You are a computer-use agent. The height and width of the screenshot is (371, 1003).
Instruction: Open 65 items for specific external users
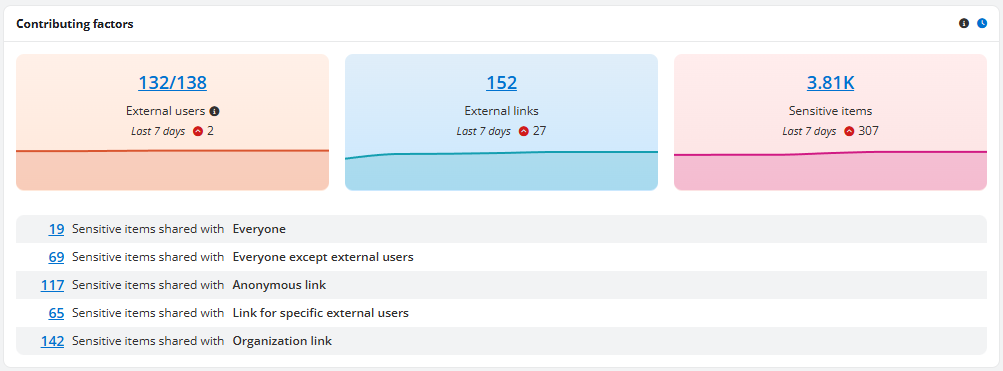point(56,313)
